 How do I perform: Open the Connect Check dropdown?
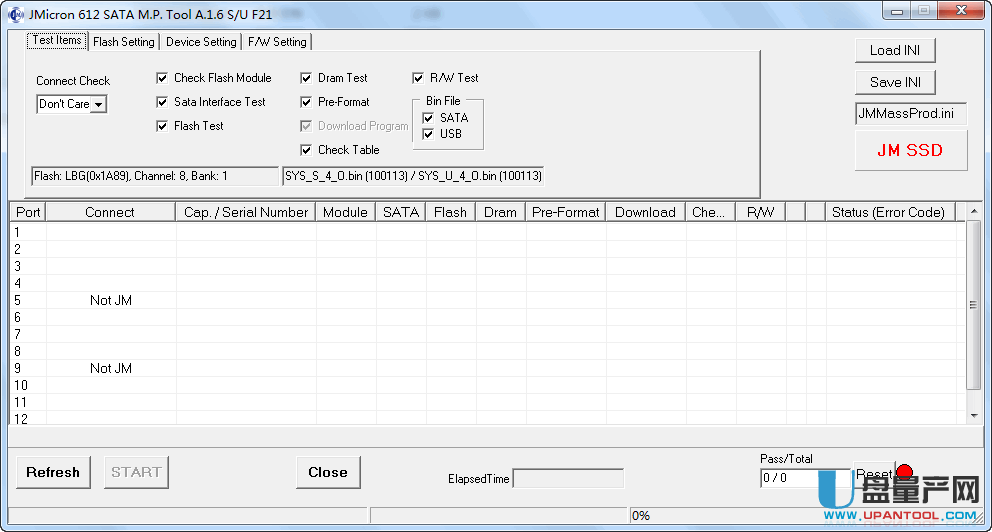(98, 104)
